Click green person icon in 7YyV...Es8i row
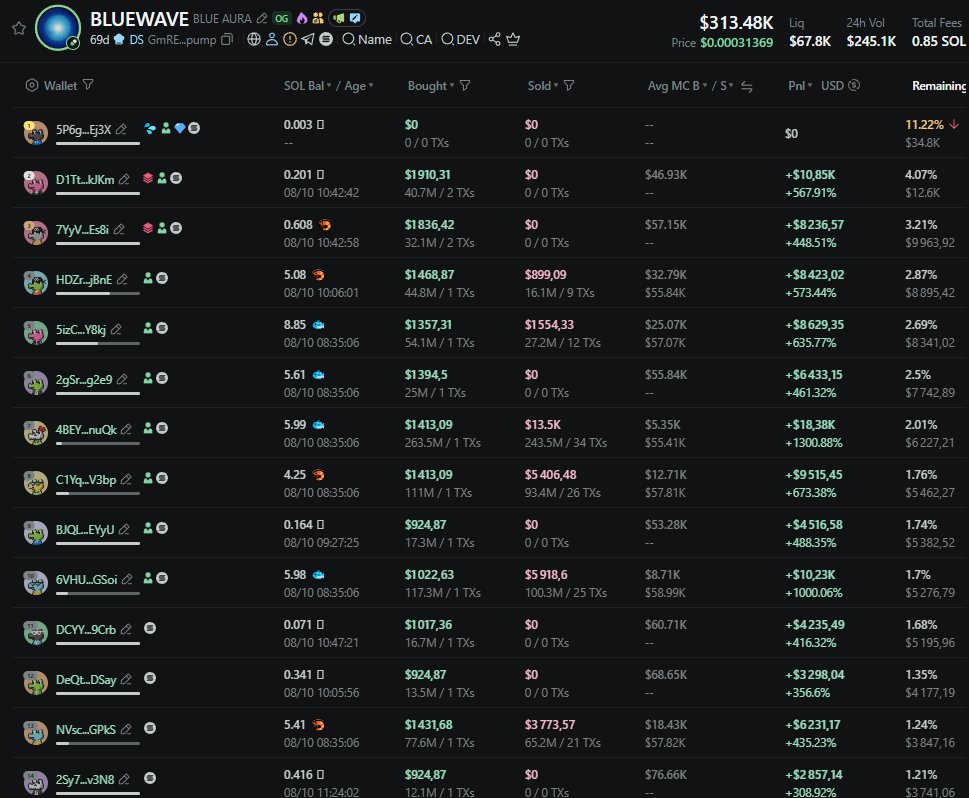 coord(162,228)
